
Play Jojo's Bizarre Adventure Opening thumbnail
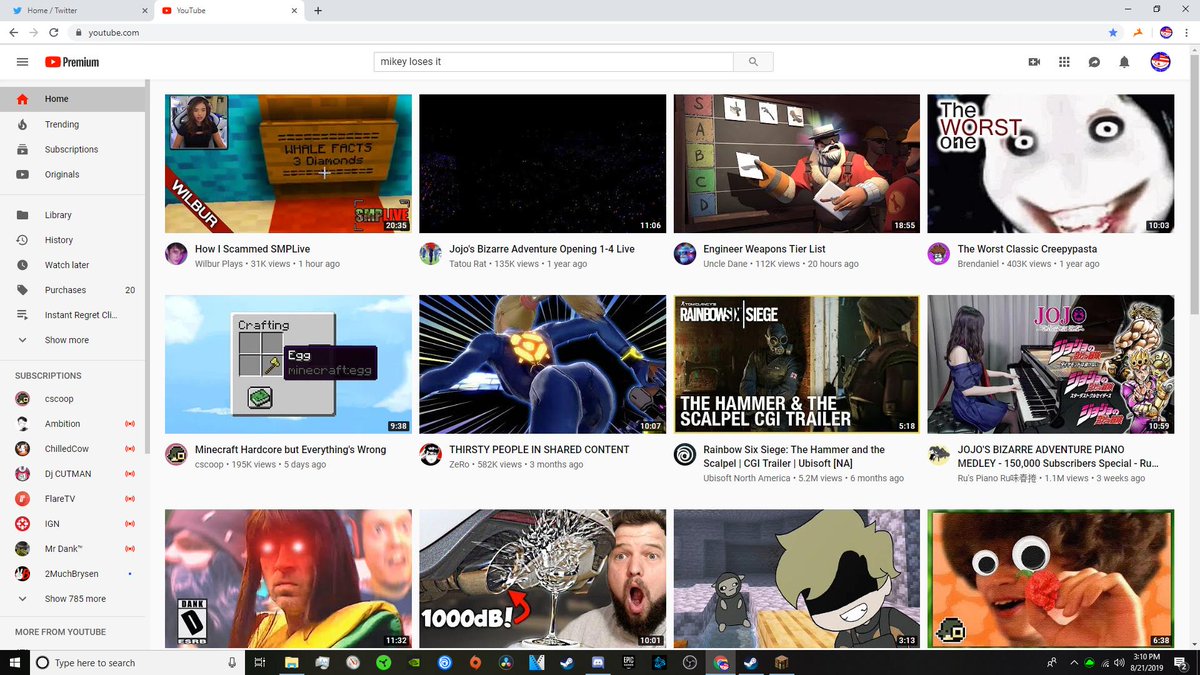[x=542, y=164]
